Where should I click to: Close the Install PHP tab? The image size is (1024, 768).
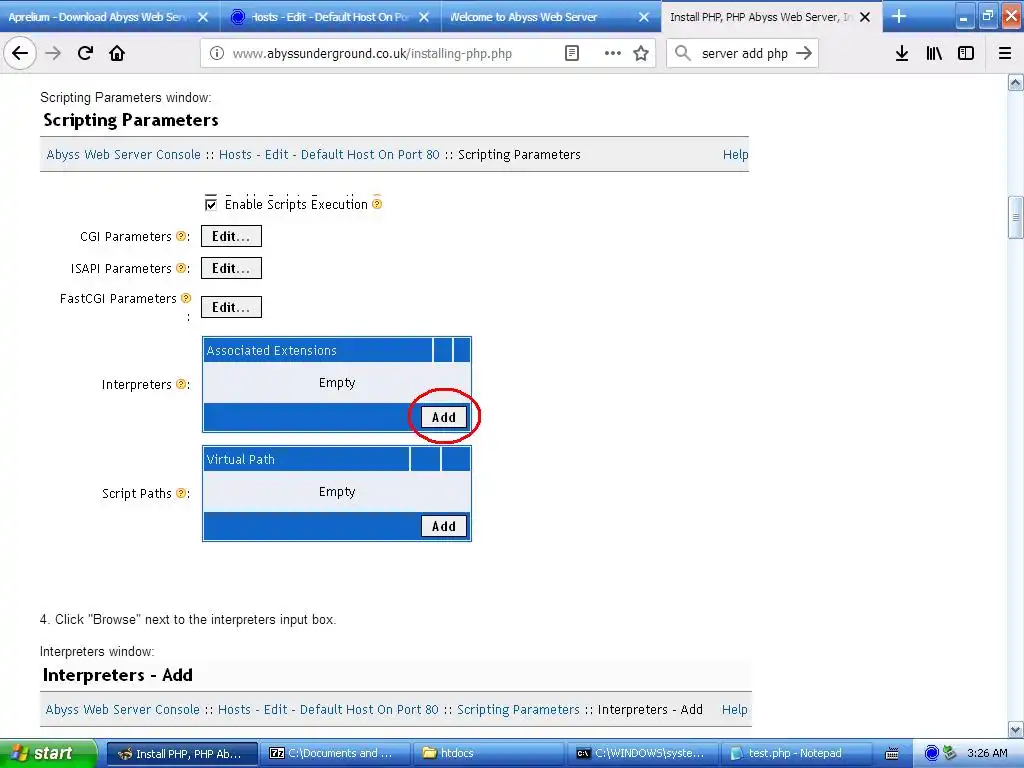(x=865, y=17)
